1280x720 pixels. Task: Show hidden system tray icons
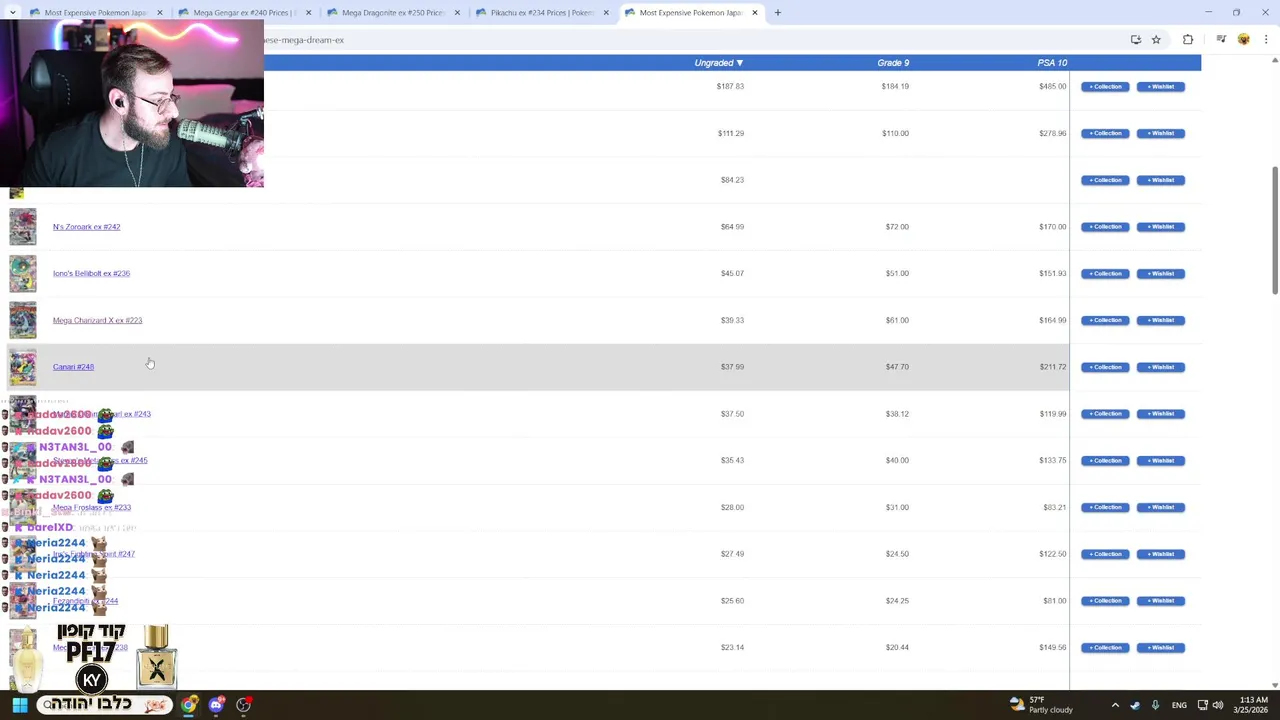click(1115, 705)
